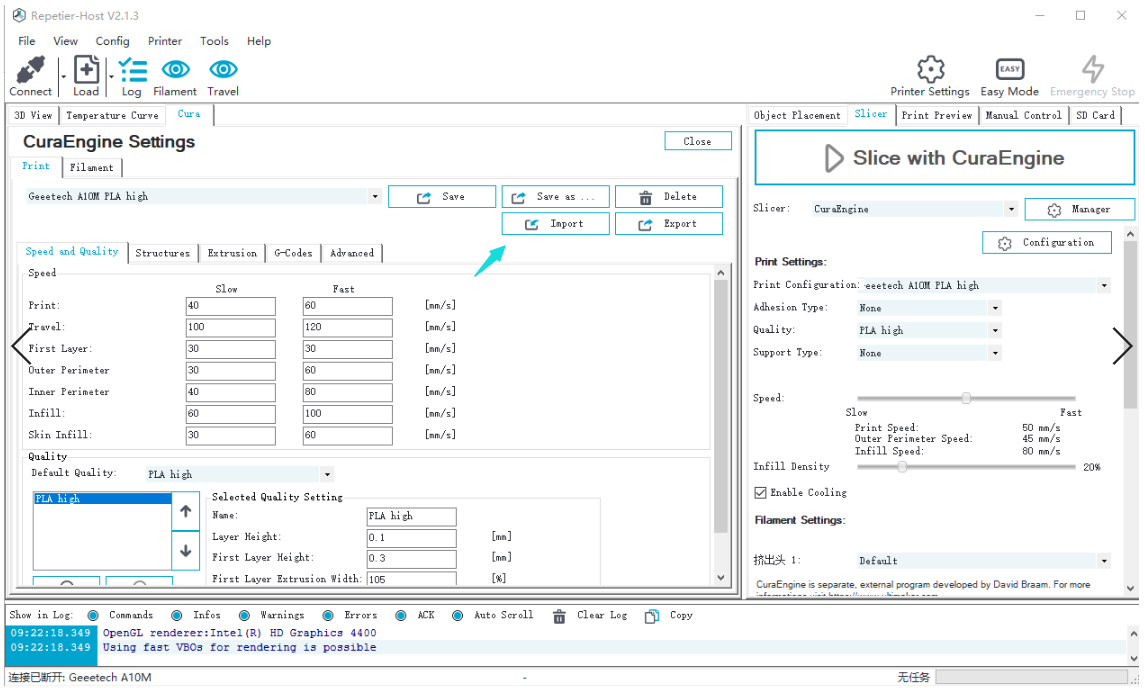Toggle the Log view icon
The image size is (1145, 688).
pyautogui.click(x=132, y=71)
